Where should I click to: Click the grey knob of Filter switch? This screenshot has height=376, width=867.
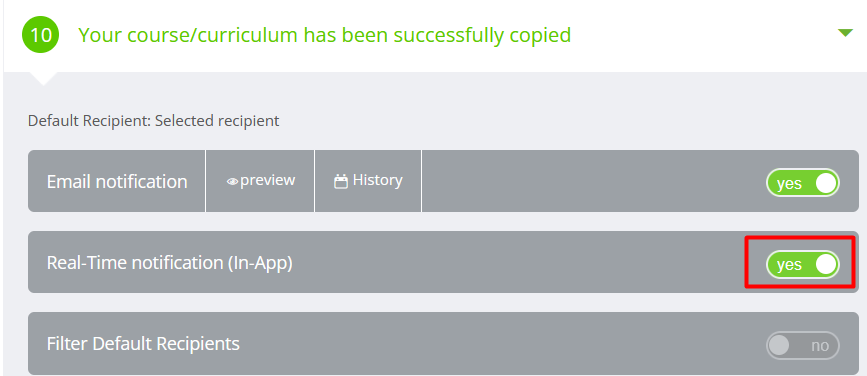pos(779,346)
